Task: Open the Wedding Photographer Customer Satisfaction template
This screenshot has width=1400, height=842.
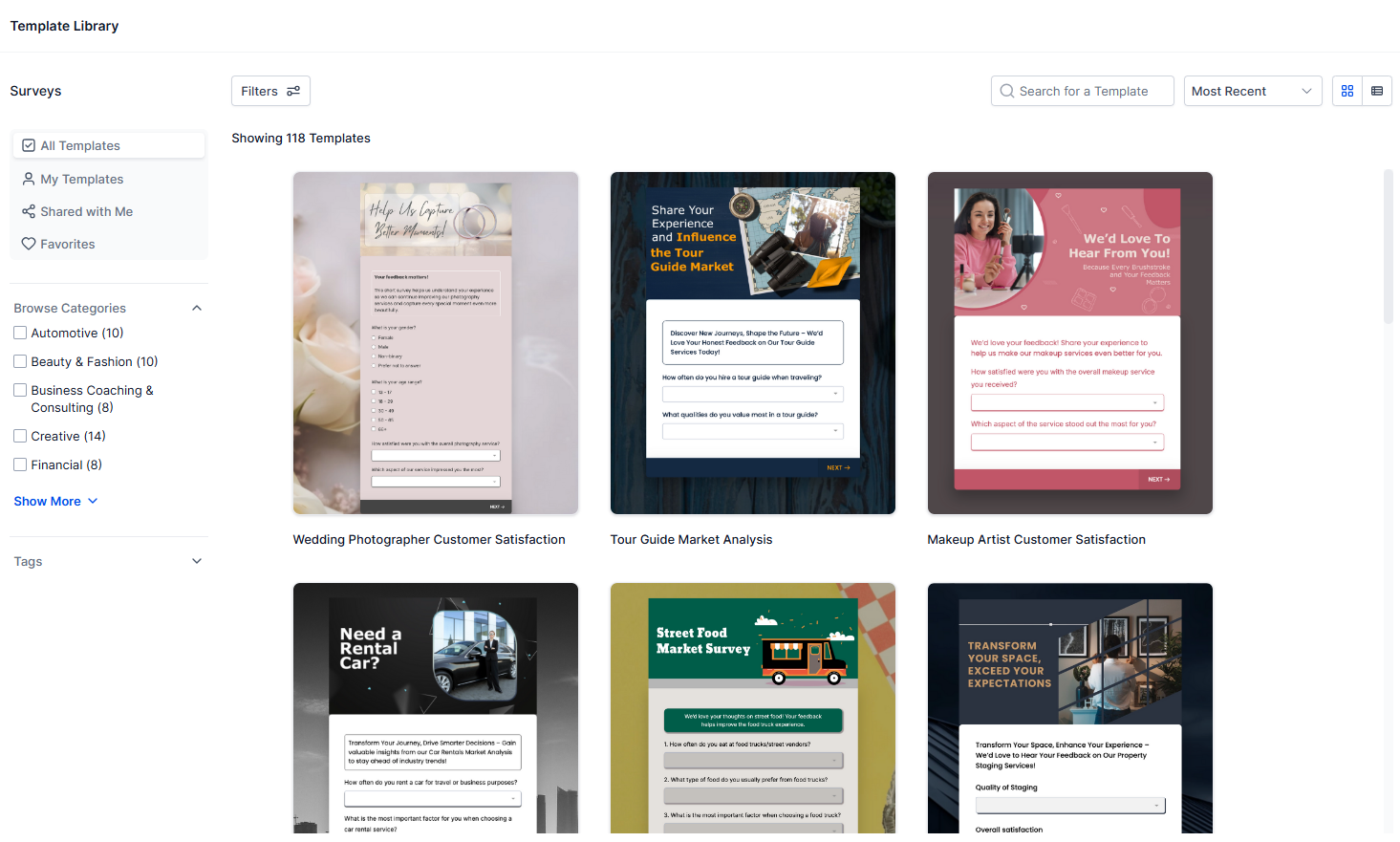Action: click(435, 343)
